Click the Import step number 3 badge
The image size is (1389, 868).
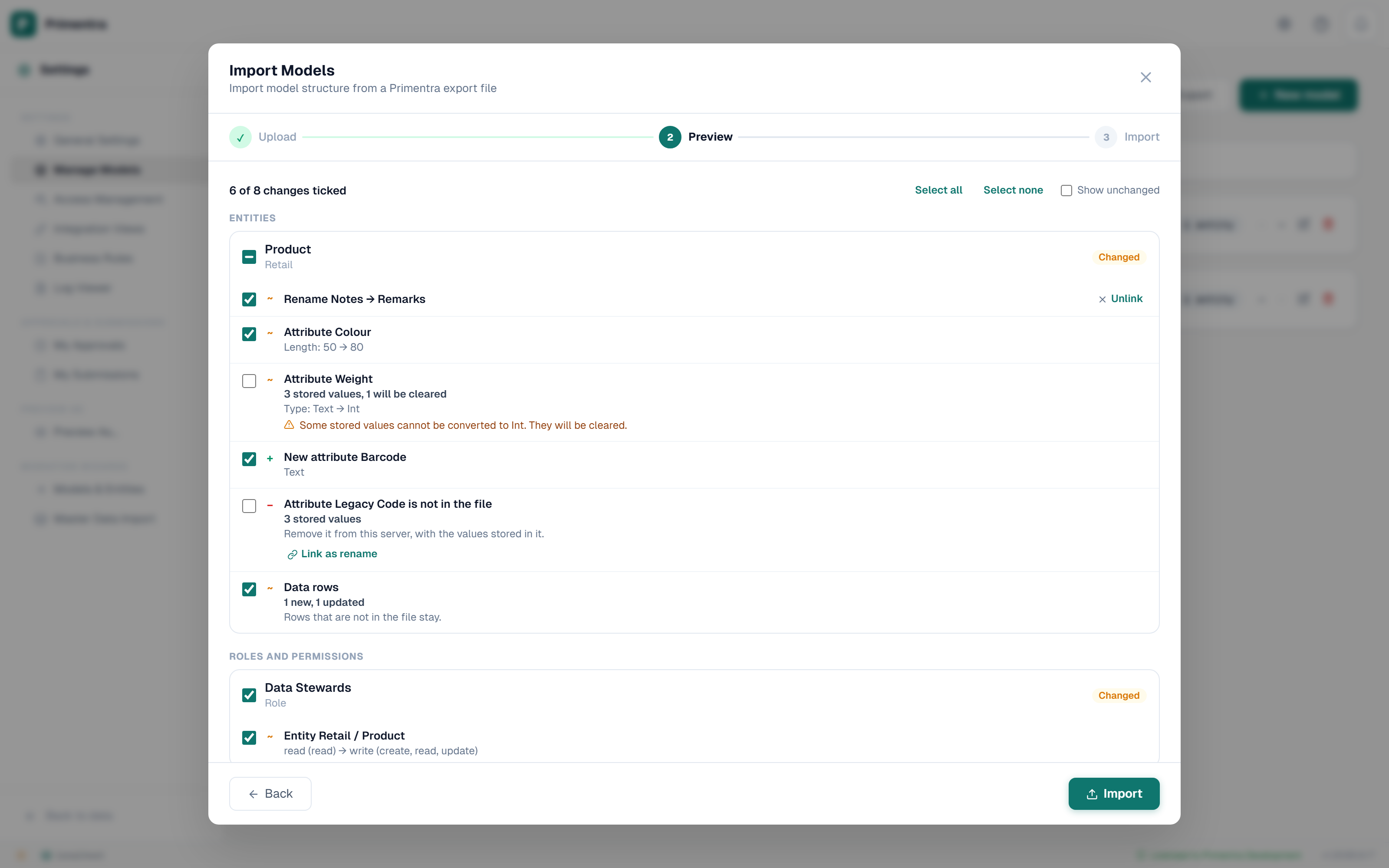[1106, 137]
